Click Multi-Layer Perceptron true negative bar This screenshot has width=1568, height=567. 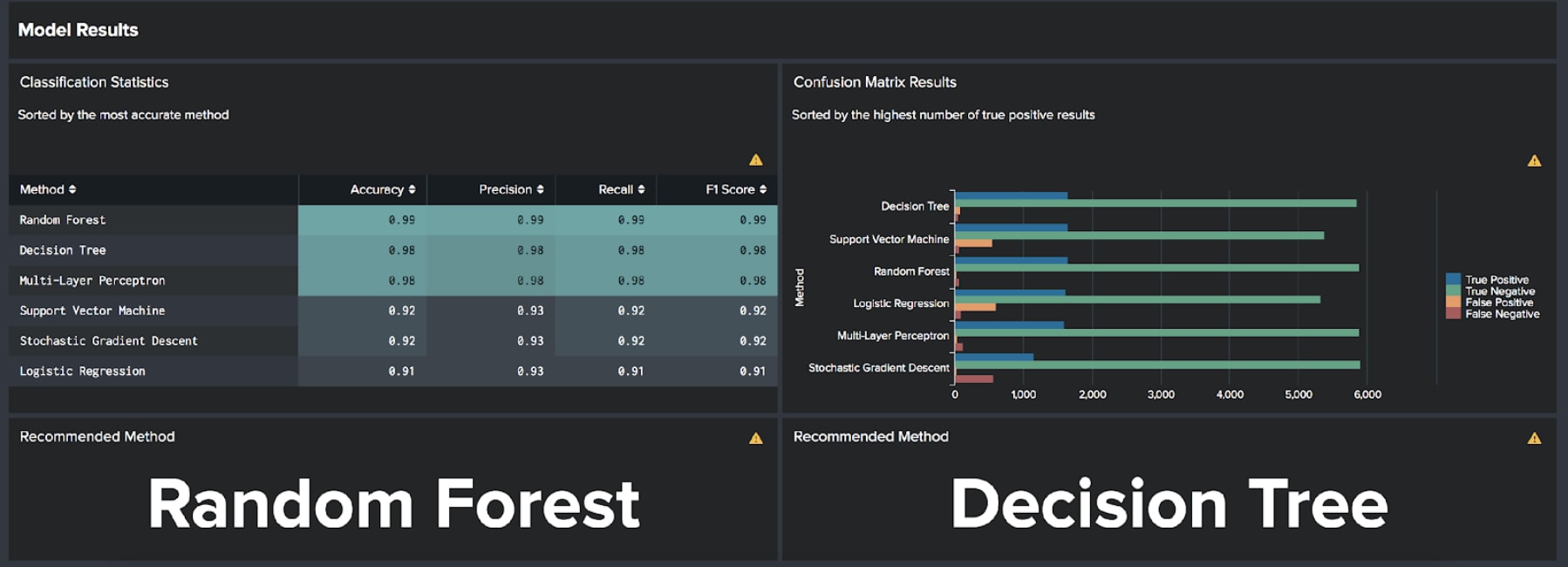(x=1156, y=332)
